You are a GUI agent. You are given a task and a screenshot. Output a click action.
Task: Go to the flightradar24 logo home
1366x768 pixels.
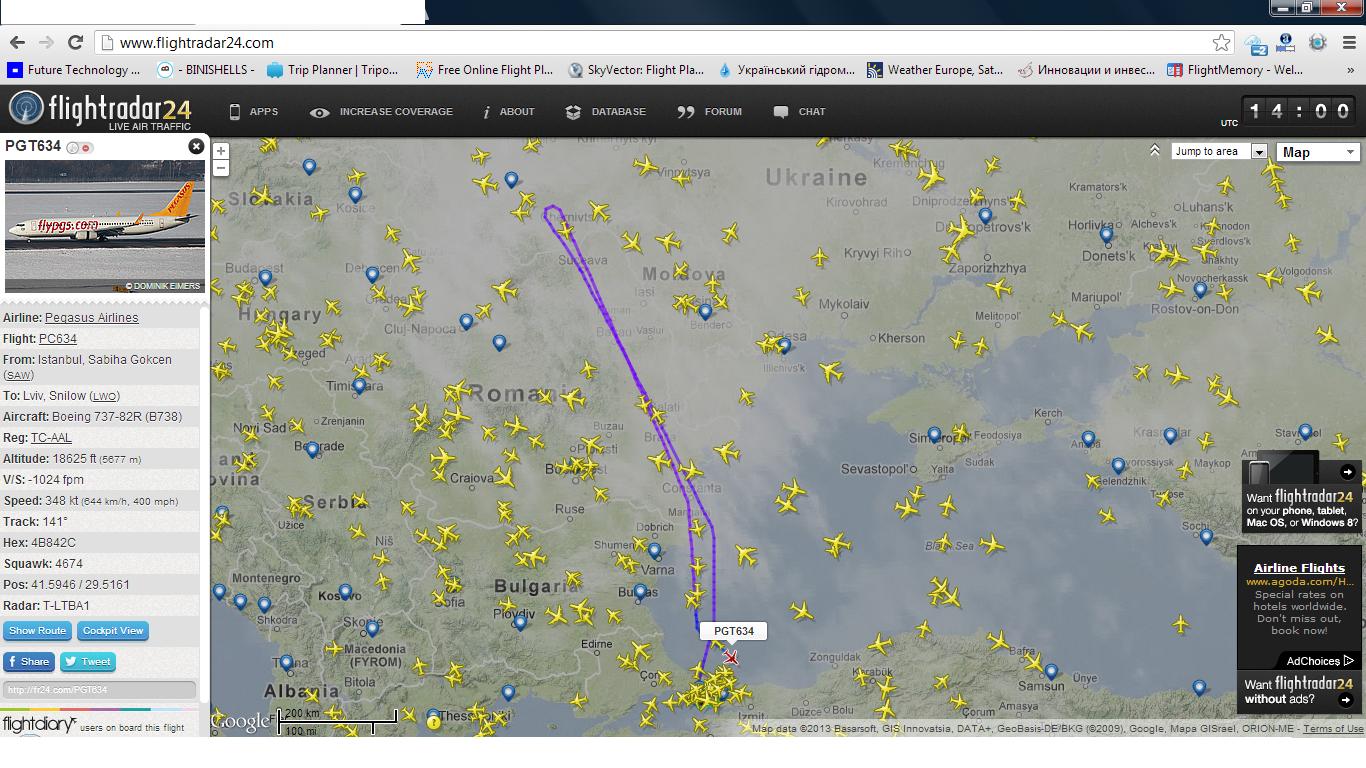[x=100, y=111]
